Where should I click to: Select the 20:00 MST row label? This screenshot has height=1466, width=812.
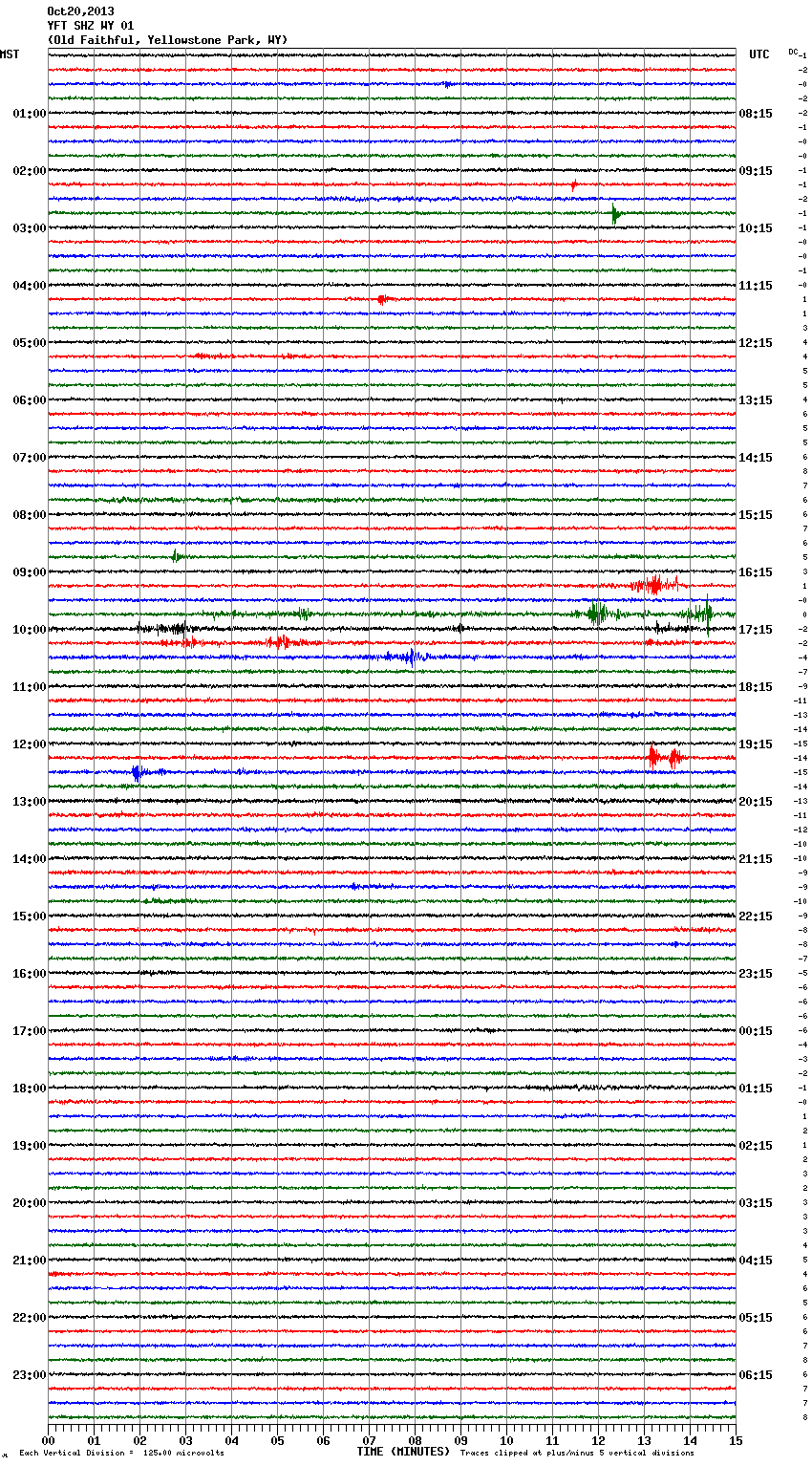(29, 1203)
